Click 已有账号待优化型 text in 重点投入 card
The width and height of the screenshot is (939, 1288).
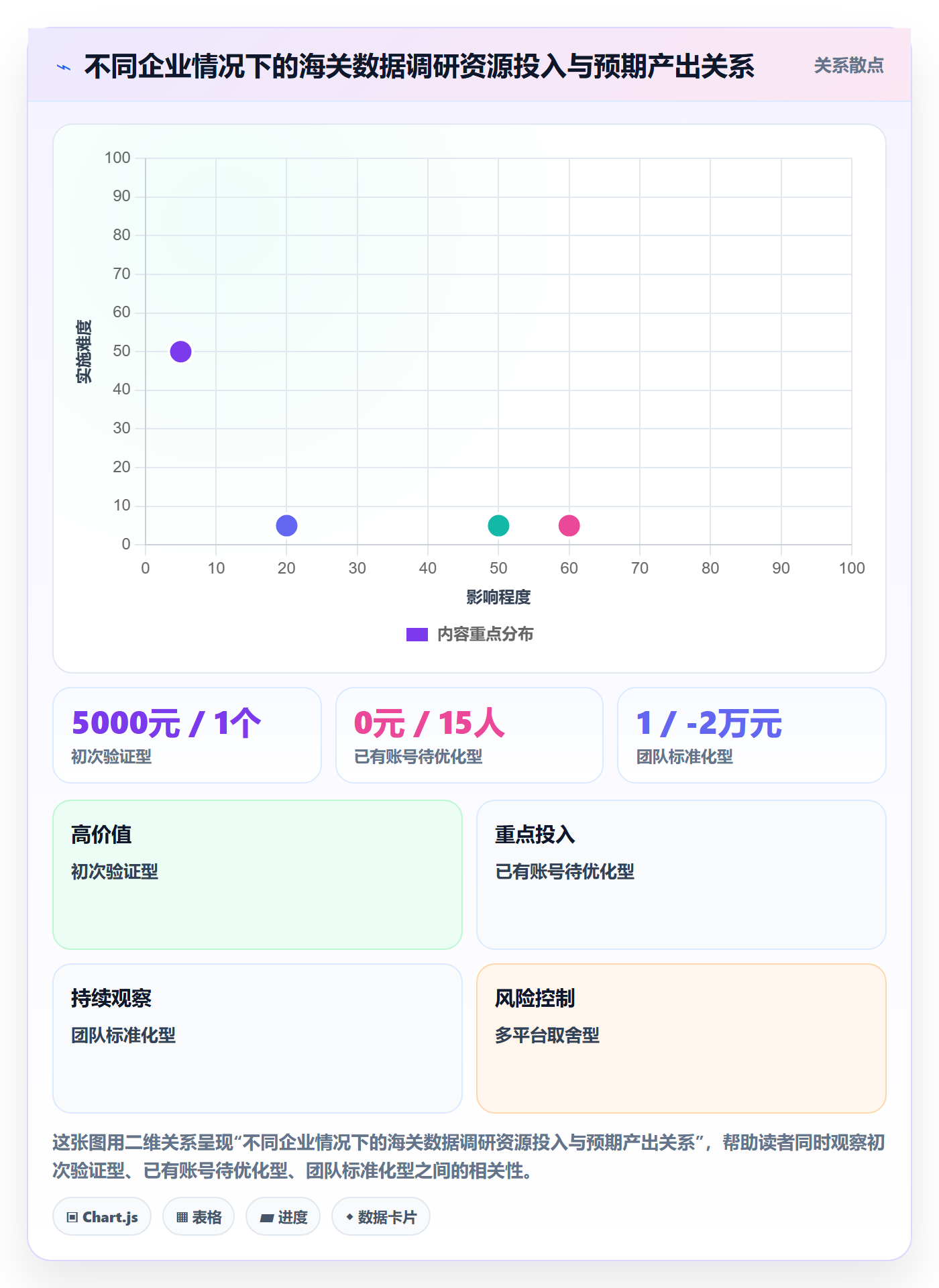pos(565,871)
